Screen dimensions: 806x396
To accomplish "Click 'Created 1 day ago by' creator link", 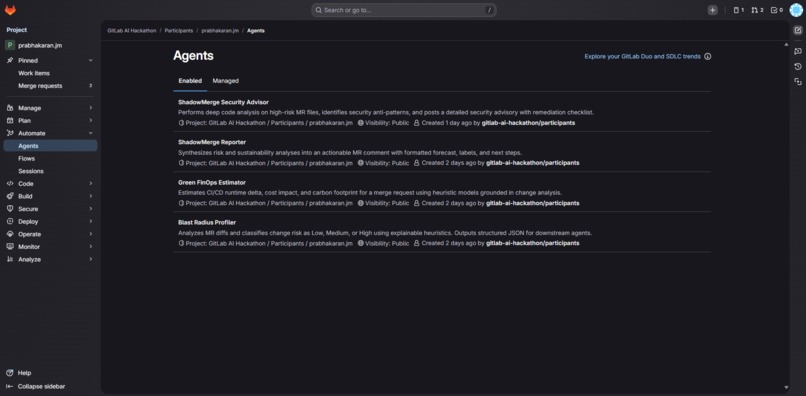I will click(528, 123).
